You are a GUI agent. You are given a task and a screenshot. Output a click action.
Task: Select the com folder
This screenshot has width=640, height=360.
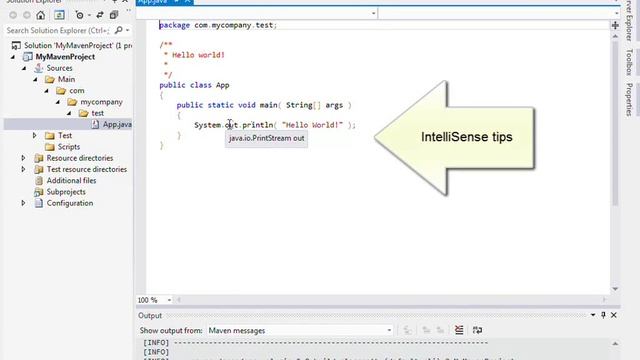coord(77,91)
